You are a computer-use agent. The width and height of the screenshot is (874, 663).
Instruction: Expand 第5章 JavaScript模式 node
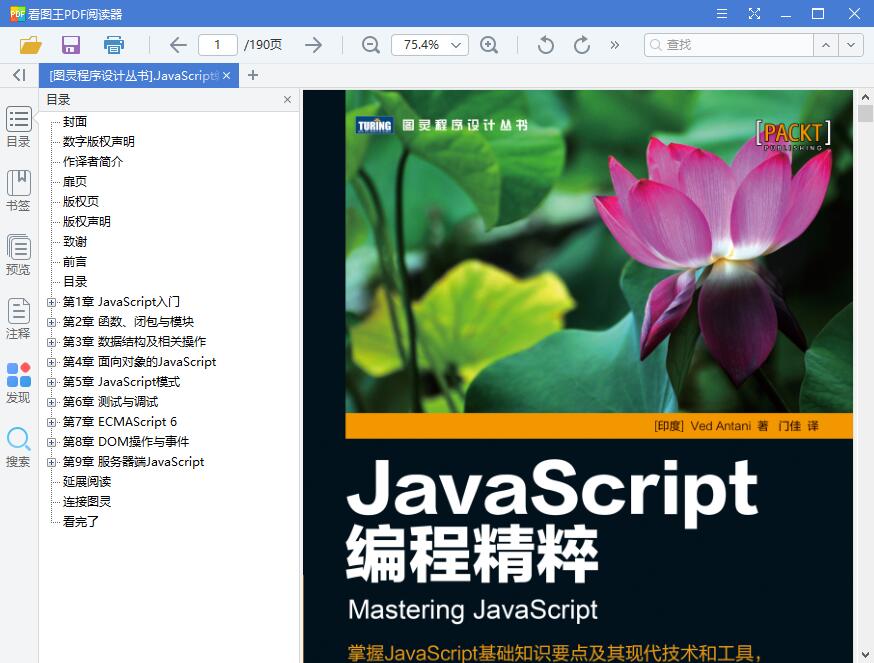point(51,383)
